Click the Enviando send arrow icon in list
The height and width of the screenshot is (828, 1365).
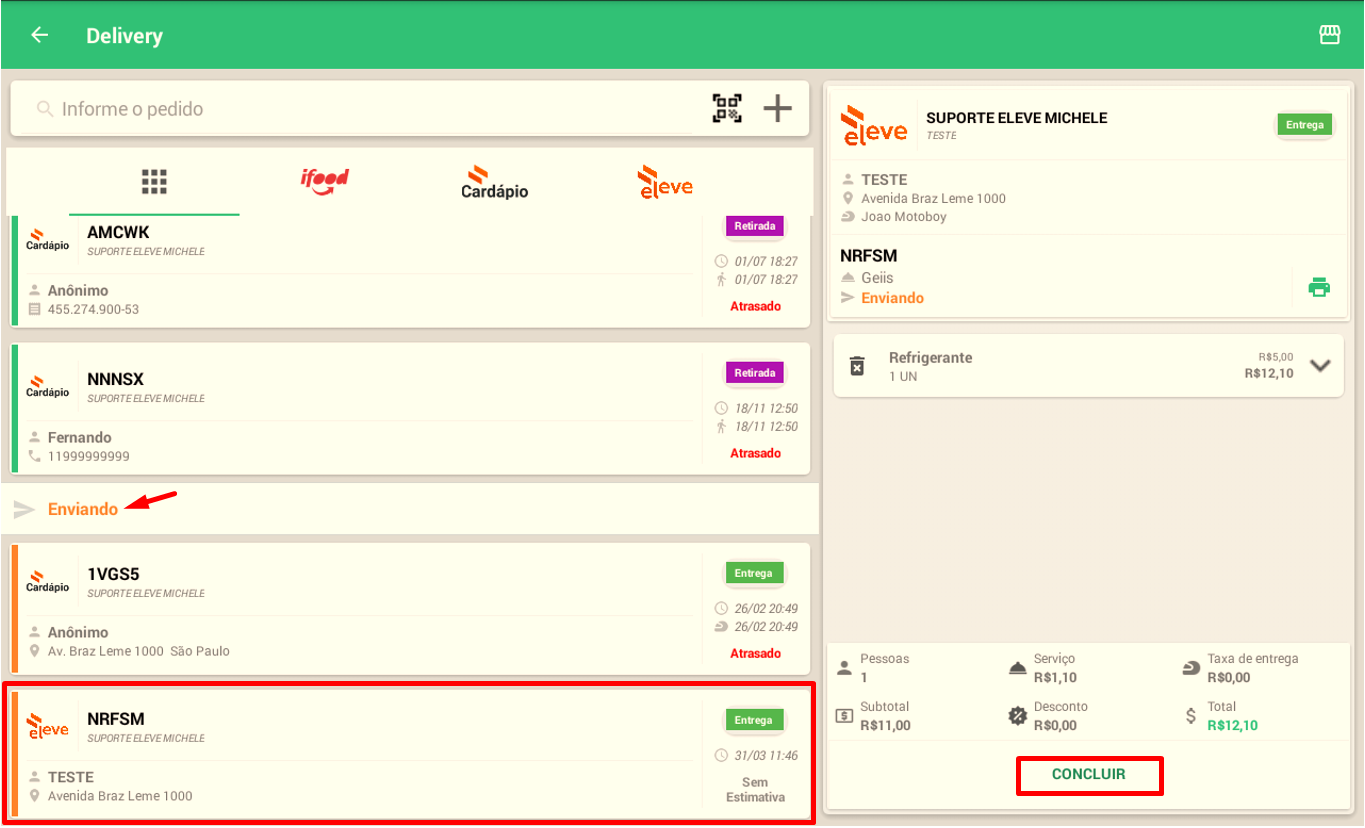pyautogui.click(x=24, y=510)
